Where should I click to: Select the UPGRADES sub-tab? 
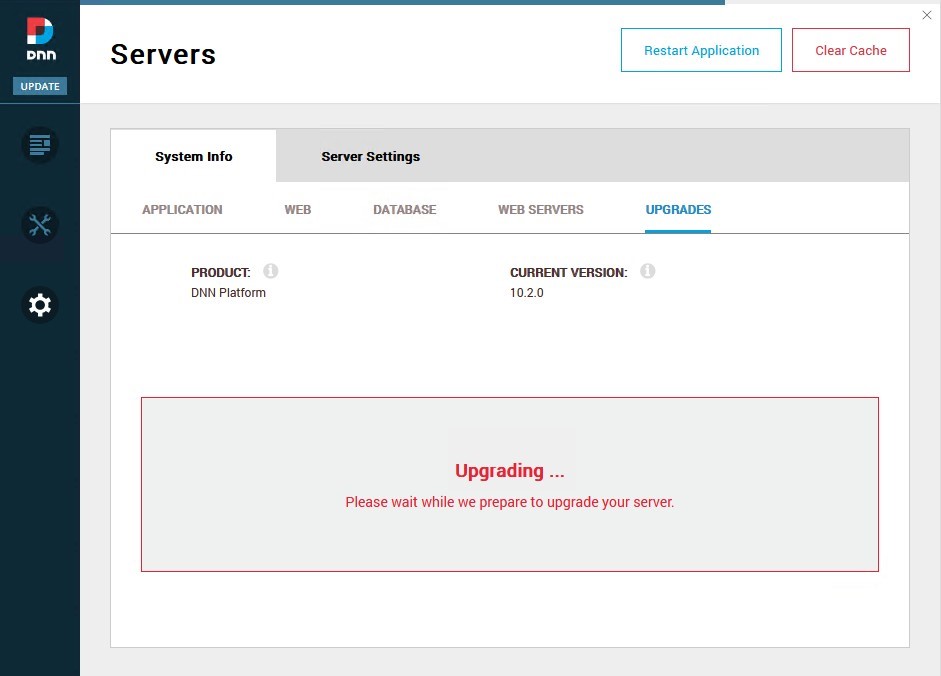(x=678, y=210)
